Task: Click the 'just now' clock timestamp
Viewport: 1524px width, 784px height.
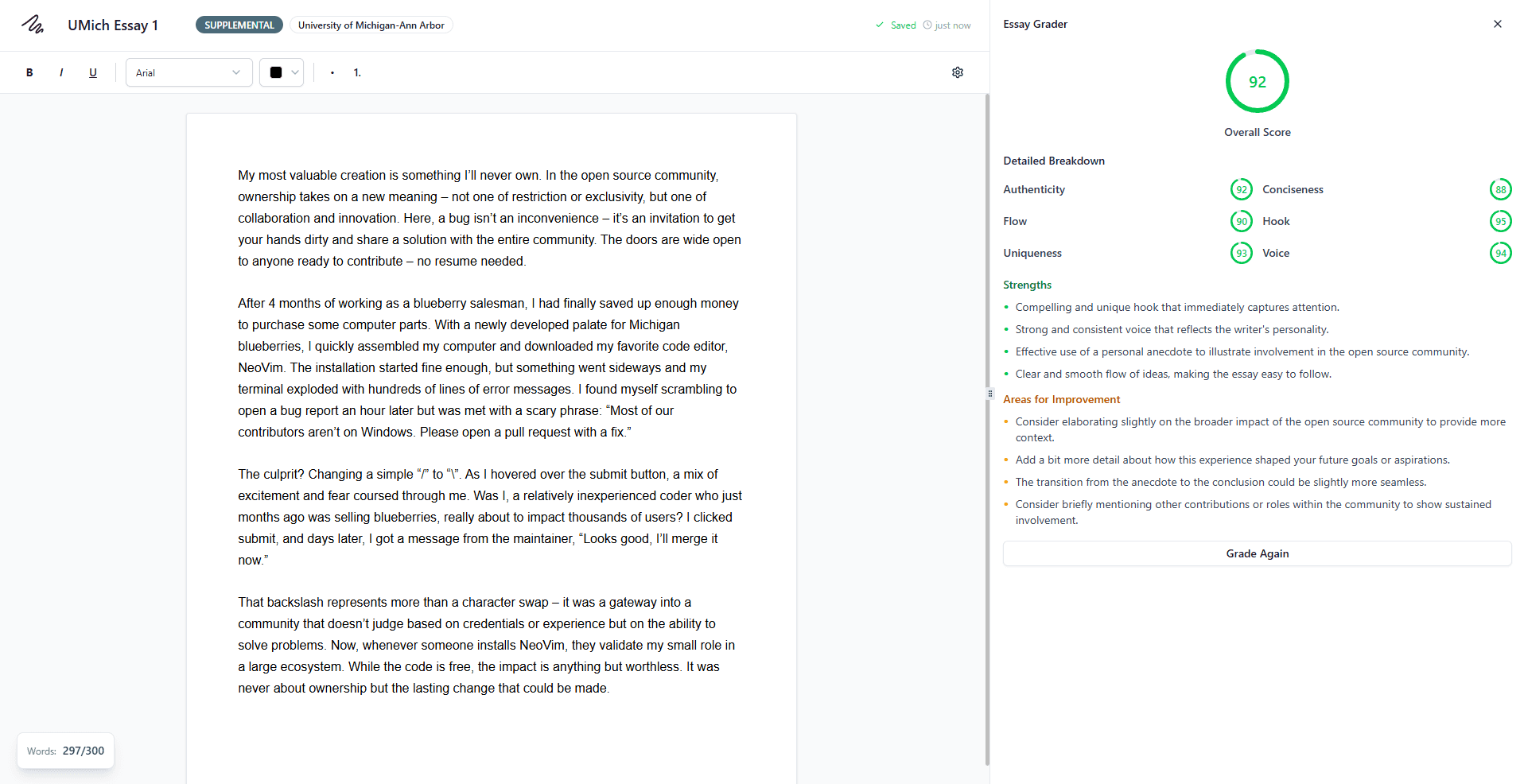Action: (x=947, y=25)
